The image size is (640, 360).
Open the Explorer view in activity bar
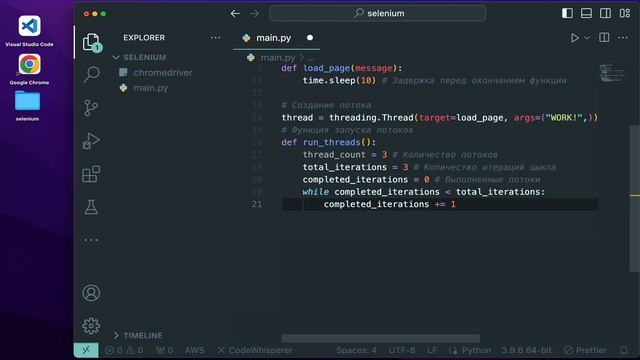click(91, 42)
